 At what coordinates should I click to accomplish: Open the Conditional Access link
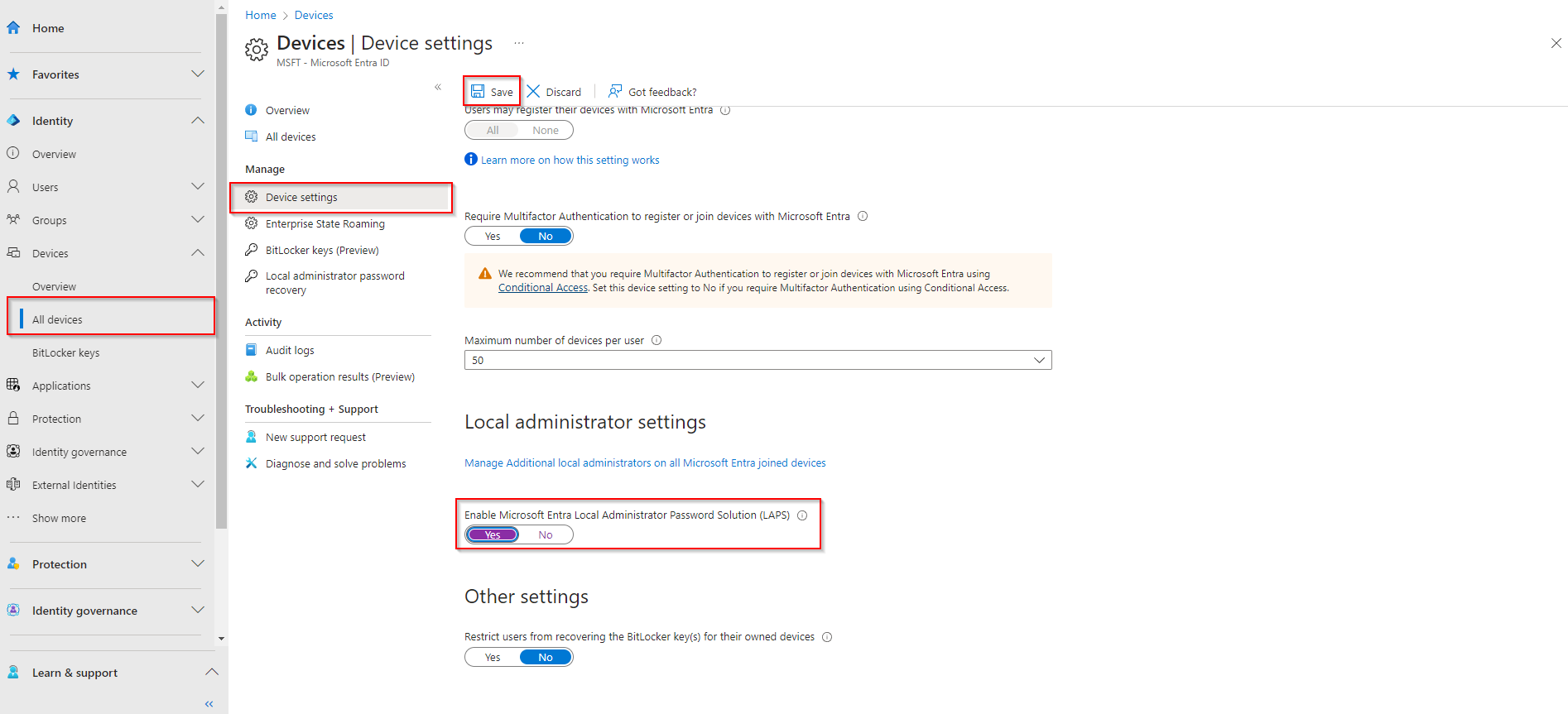click(x=543, y=288)
